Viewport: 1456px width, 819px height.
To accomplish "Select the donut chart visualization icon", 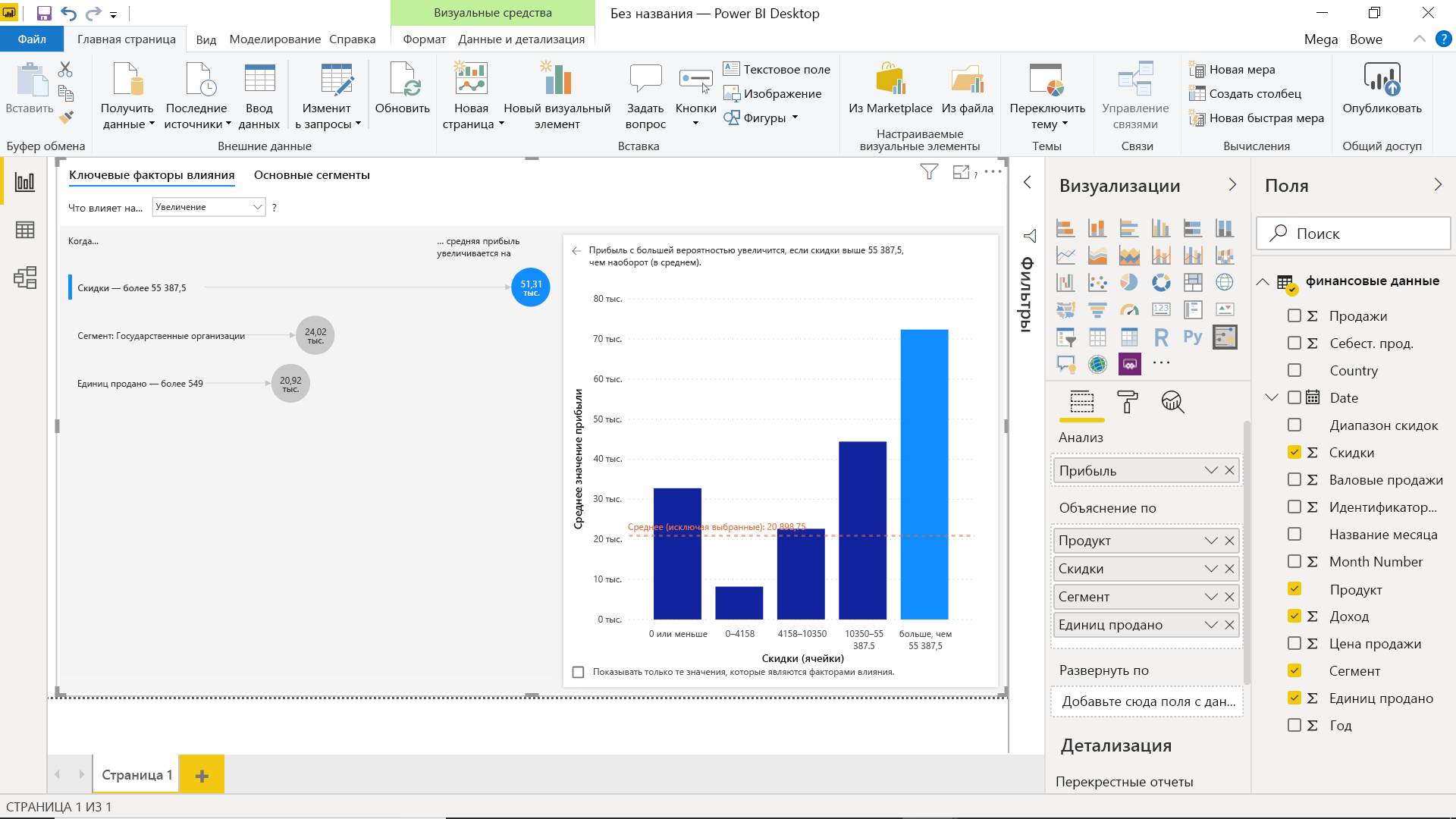I will (x=1160, y=282).
